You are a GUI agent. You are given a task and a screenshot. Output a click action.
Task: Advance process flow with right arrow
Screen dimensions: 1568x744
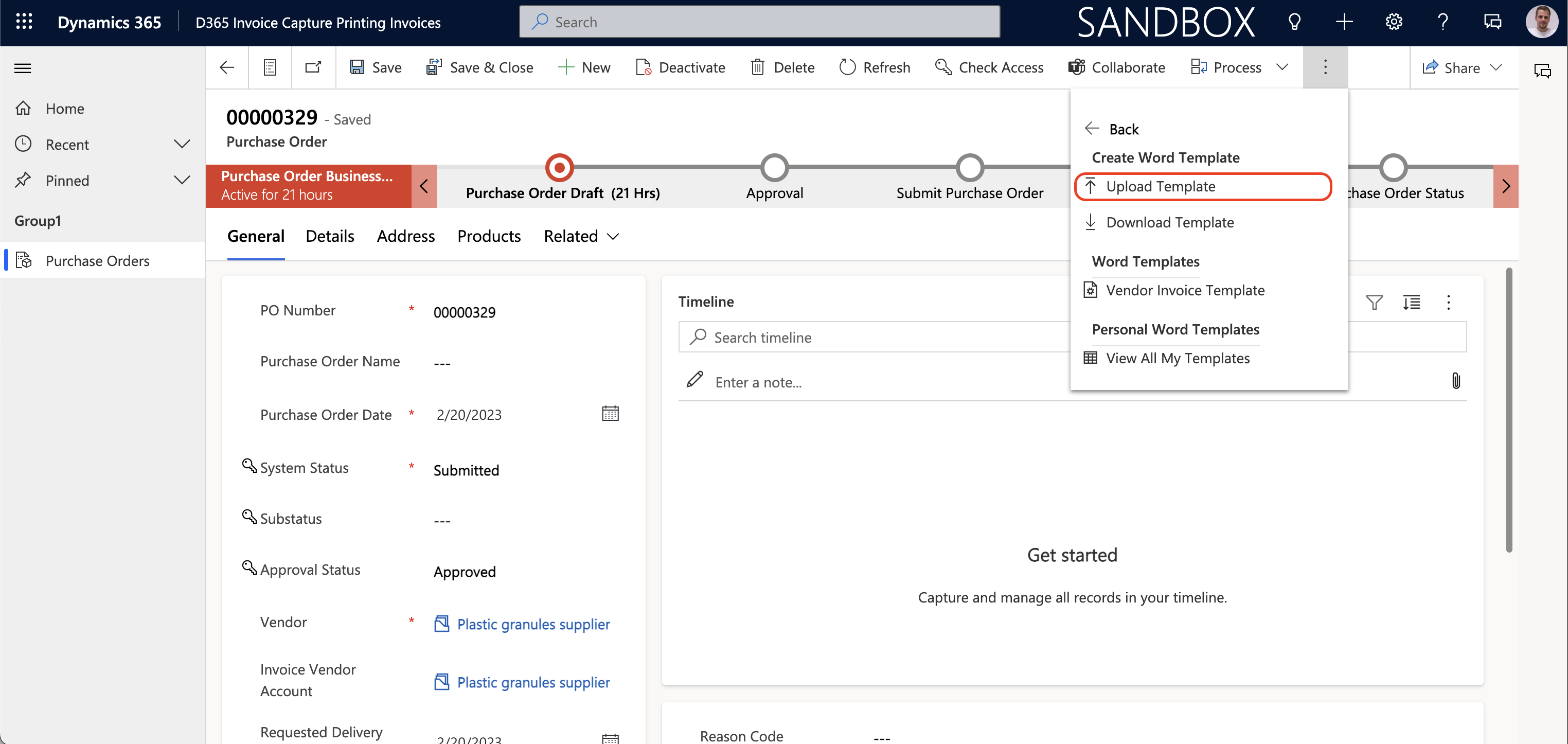[1505, 186]
